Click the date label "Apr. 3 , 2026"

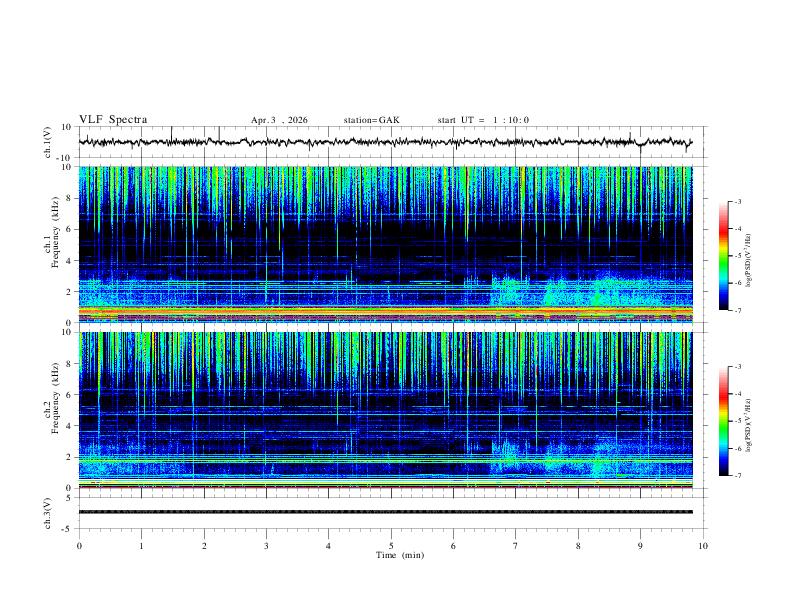(279, 120)
